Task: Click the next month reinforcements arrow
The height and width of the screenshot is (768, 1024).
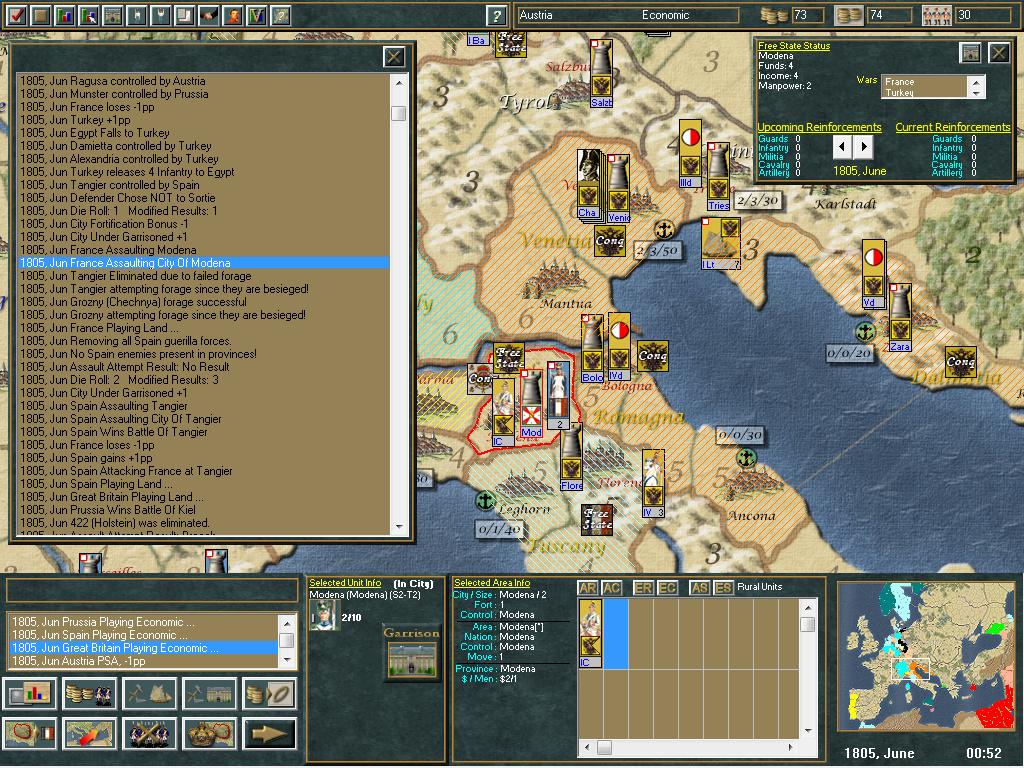Action: (863, 147)
